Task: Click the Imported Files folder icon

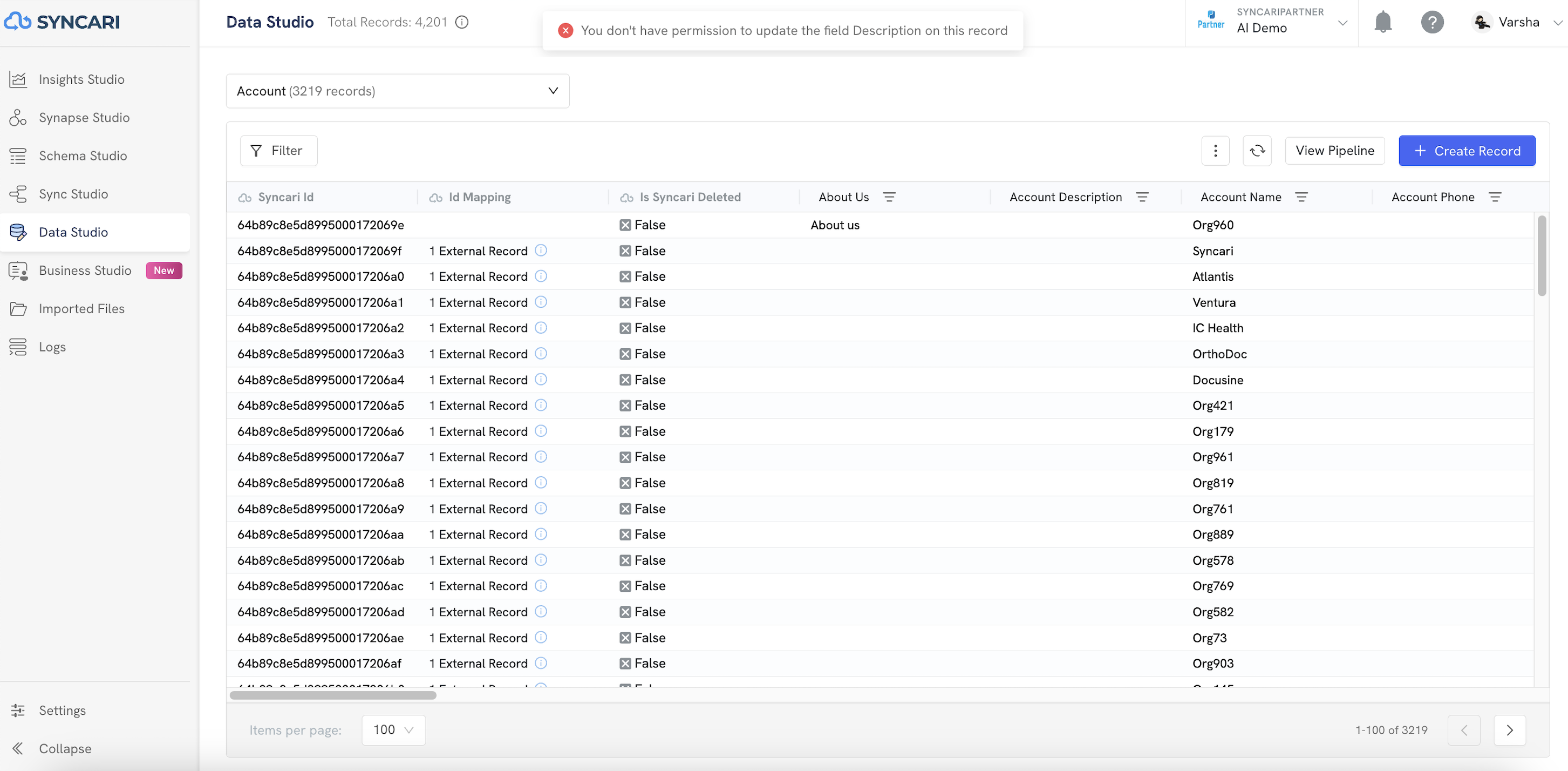Action: pyautogui.click(x=18, y=309)
